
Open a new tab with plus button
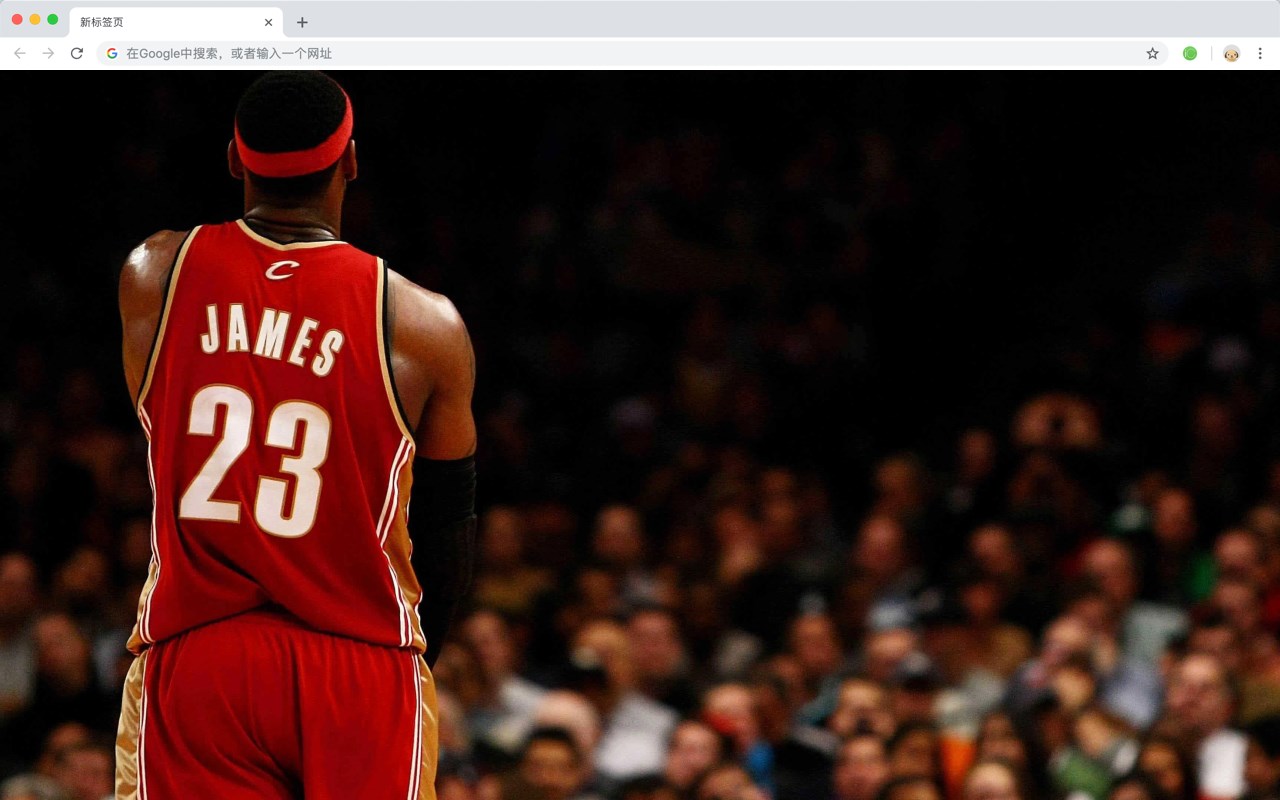pos(302,22)
